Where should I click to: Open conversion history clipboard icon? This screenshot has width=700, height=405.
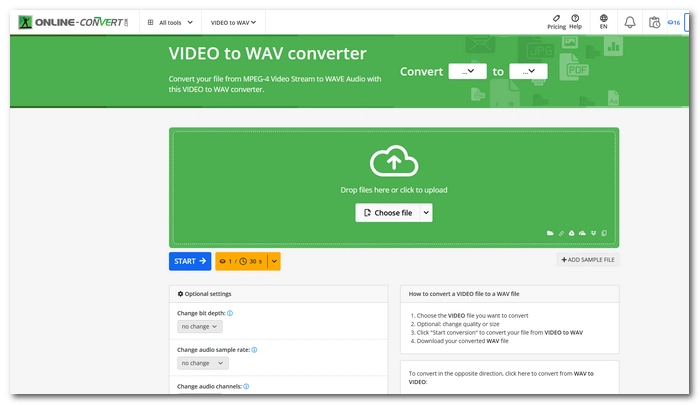pyautogui.click(x=654, y=22)
